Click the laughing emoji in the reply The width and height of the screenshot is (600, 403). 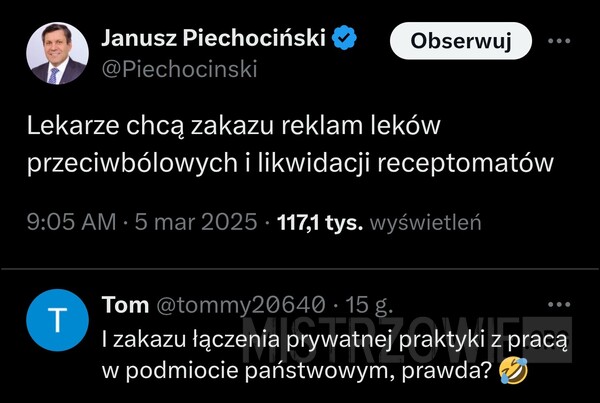point(517,370)
